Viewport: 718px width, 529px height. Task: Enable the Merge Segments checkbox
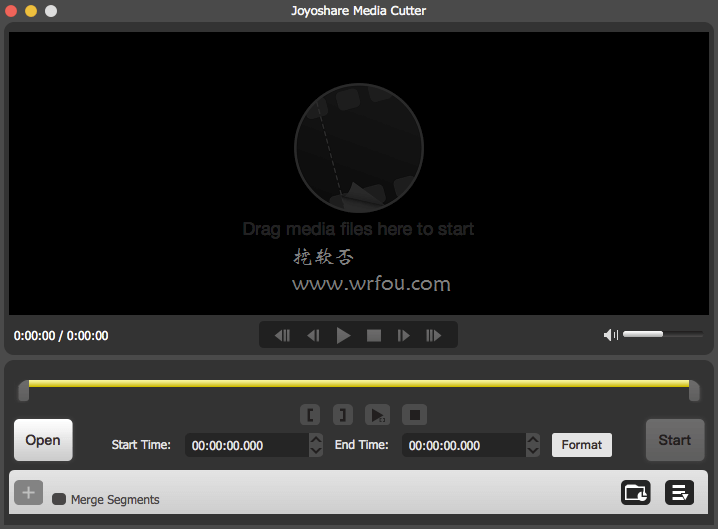pos(59,499)
